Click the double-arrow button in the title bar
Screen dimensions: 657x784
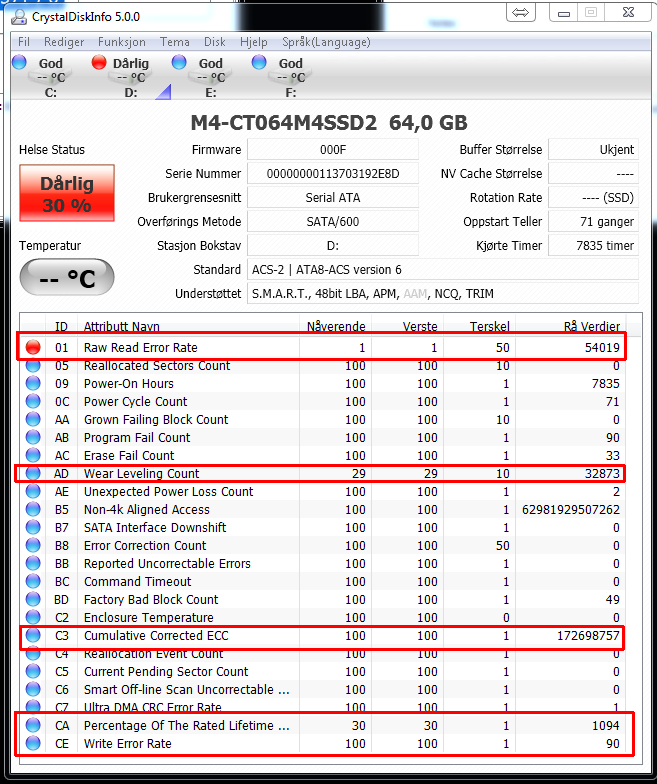coord(520,12)
